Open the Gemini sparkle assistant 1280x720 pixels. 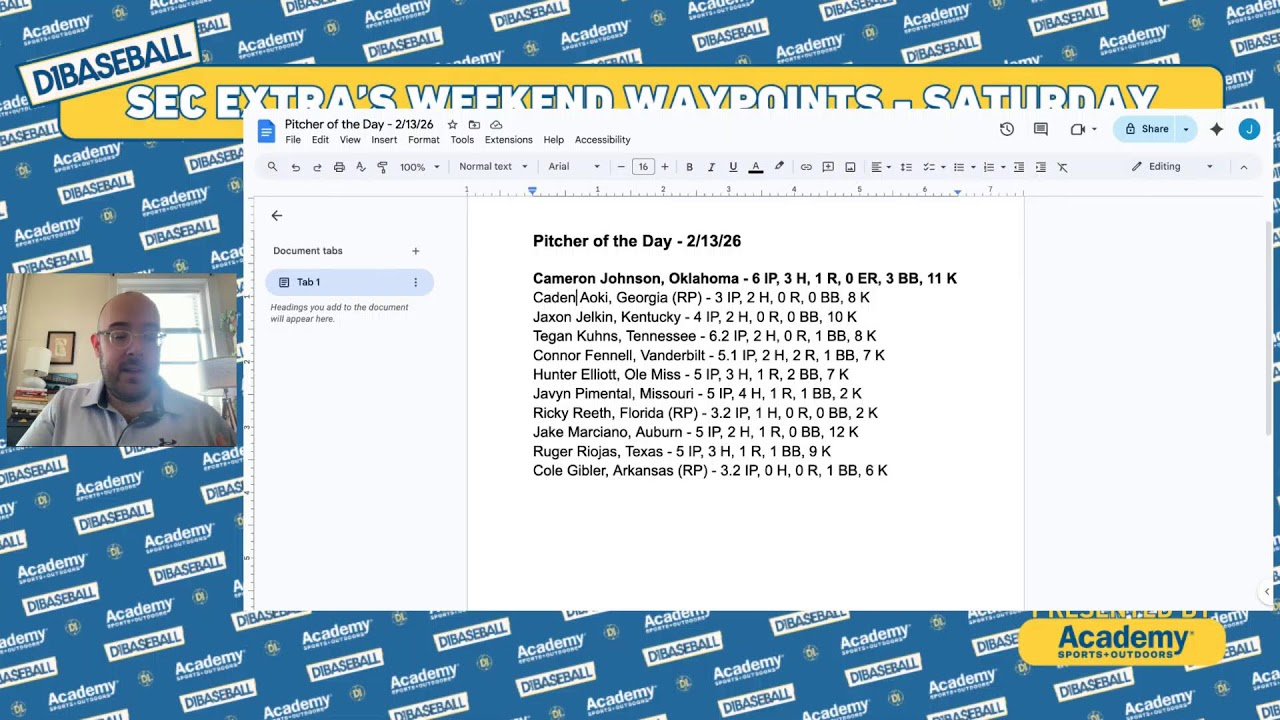tap(1217, 129)
